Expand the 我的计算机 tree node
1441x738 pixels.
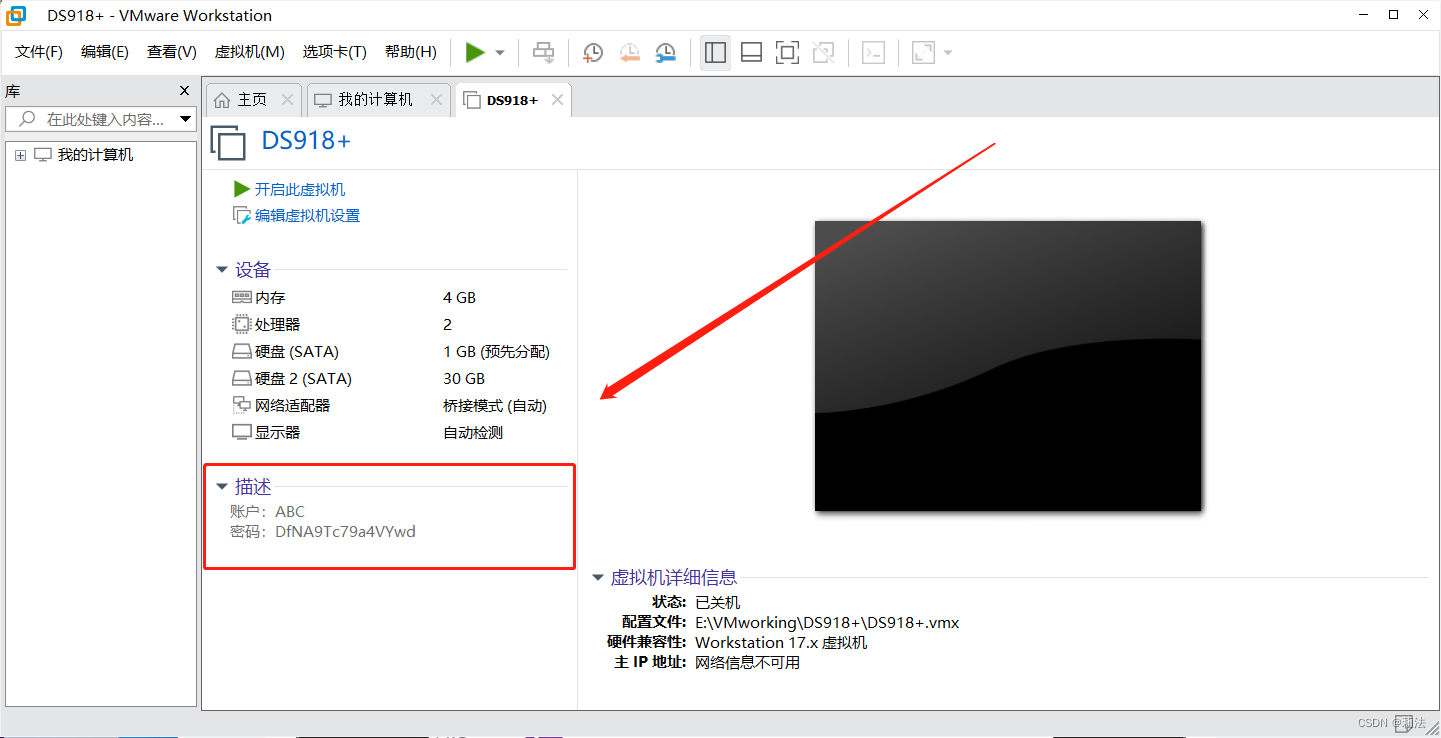(20, 156)
